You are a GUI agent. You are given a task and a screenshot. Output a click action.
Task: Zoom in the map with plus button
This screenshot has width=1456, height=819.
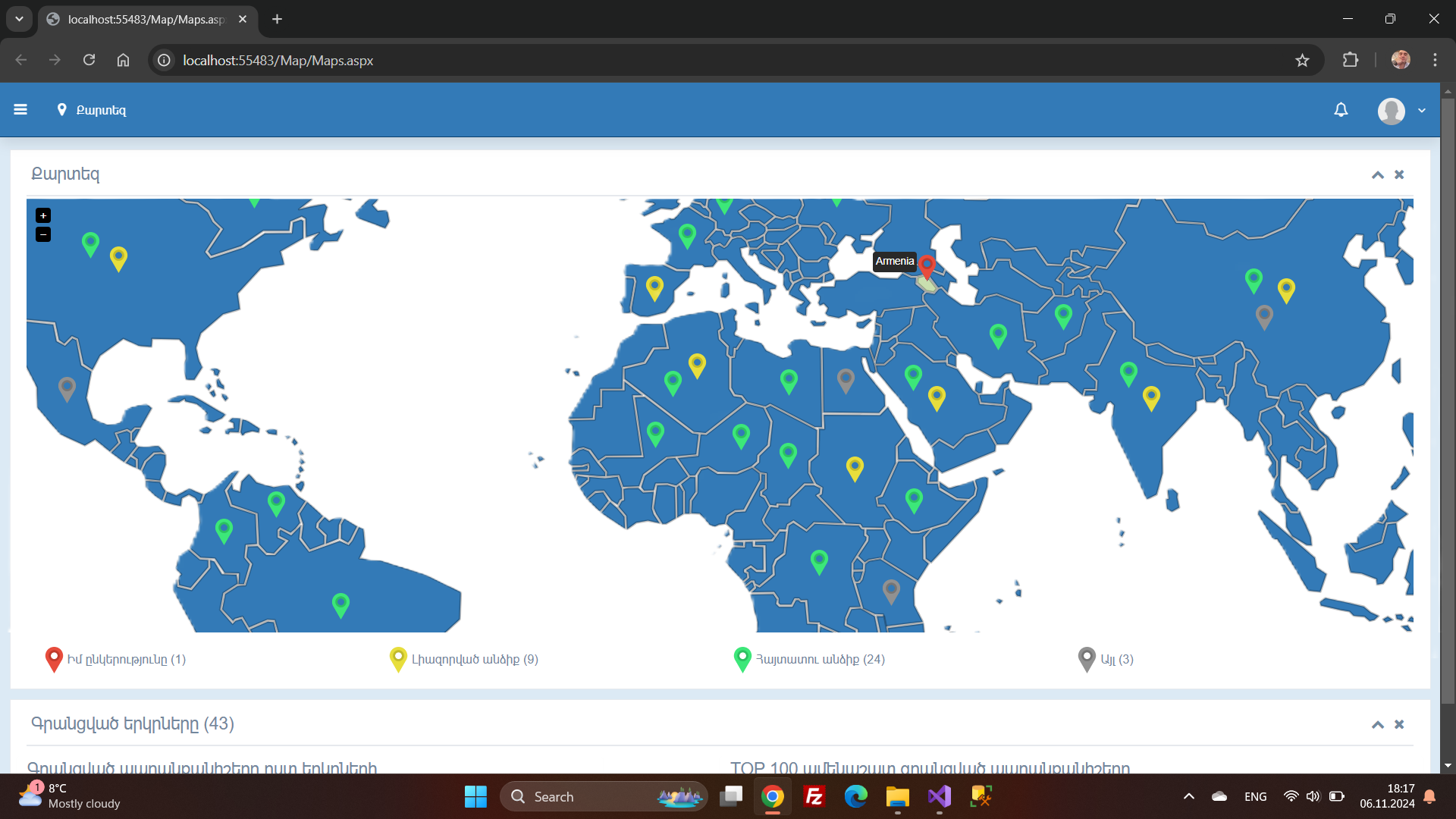click(43, 216)
